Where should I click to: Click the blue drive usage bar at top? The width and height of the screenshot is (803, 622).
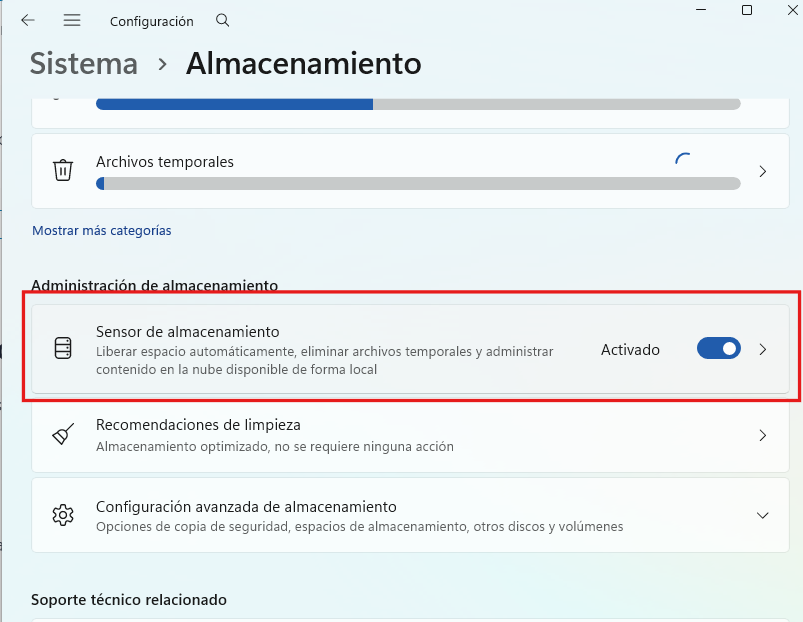coord(235,101)
